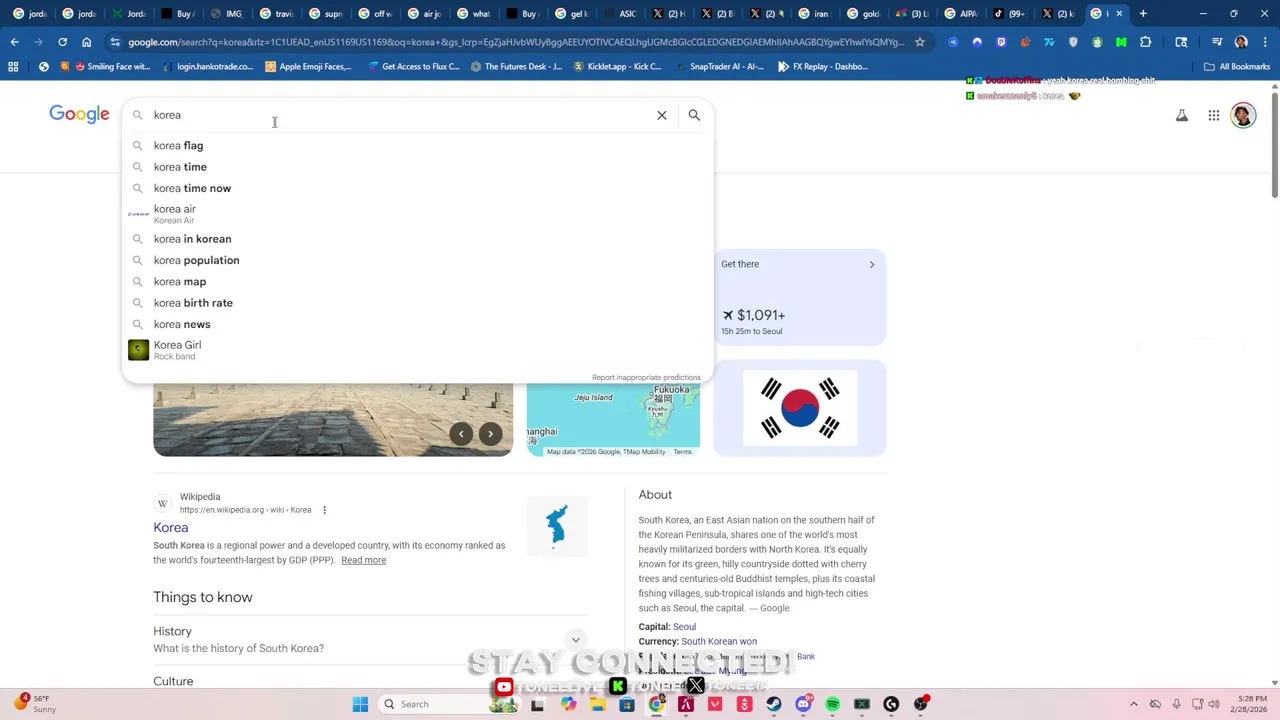Screen dimensions: 1280x720
Task: Open bookmarks bar apps grid icon
Action: tap(13, 67)
